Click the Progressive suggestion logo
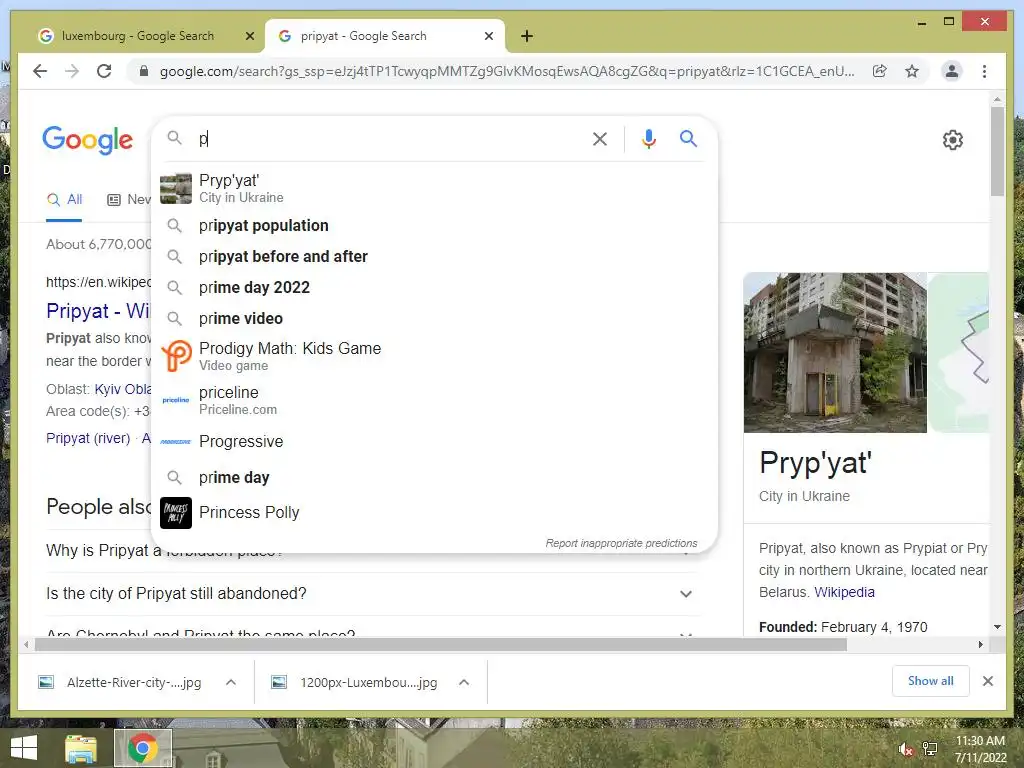 176,441
